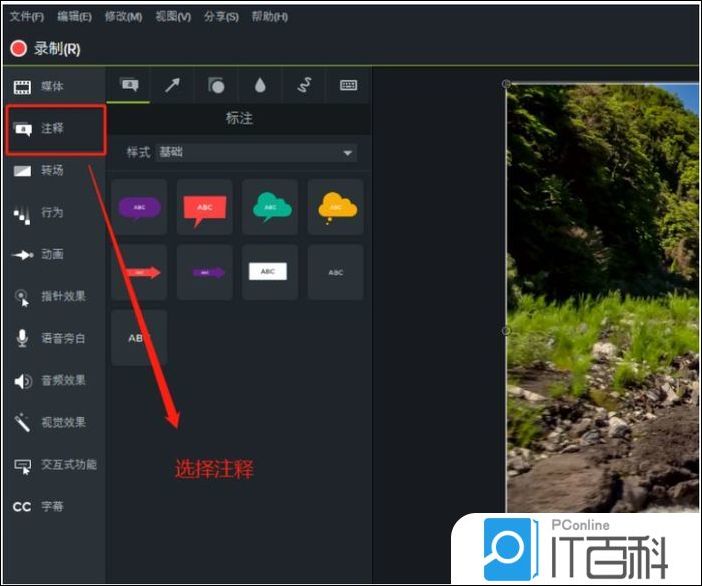Screen dimensions: 702x586
Task: Open the 行为 behaviors panel
Action: coord(55,213)
